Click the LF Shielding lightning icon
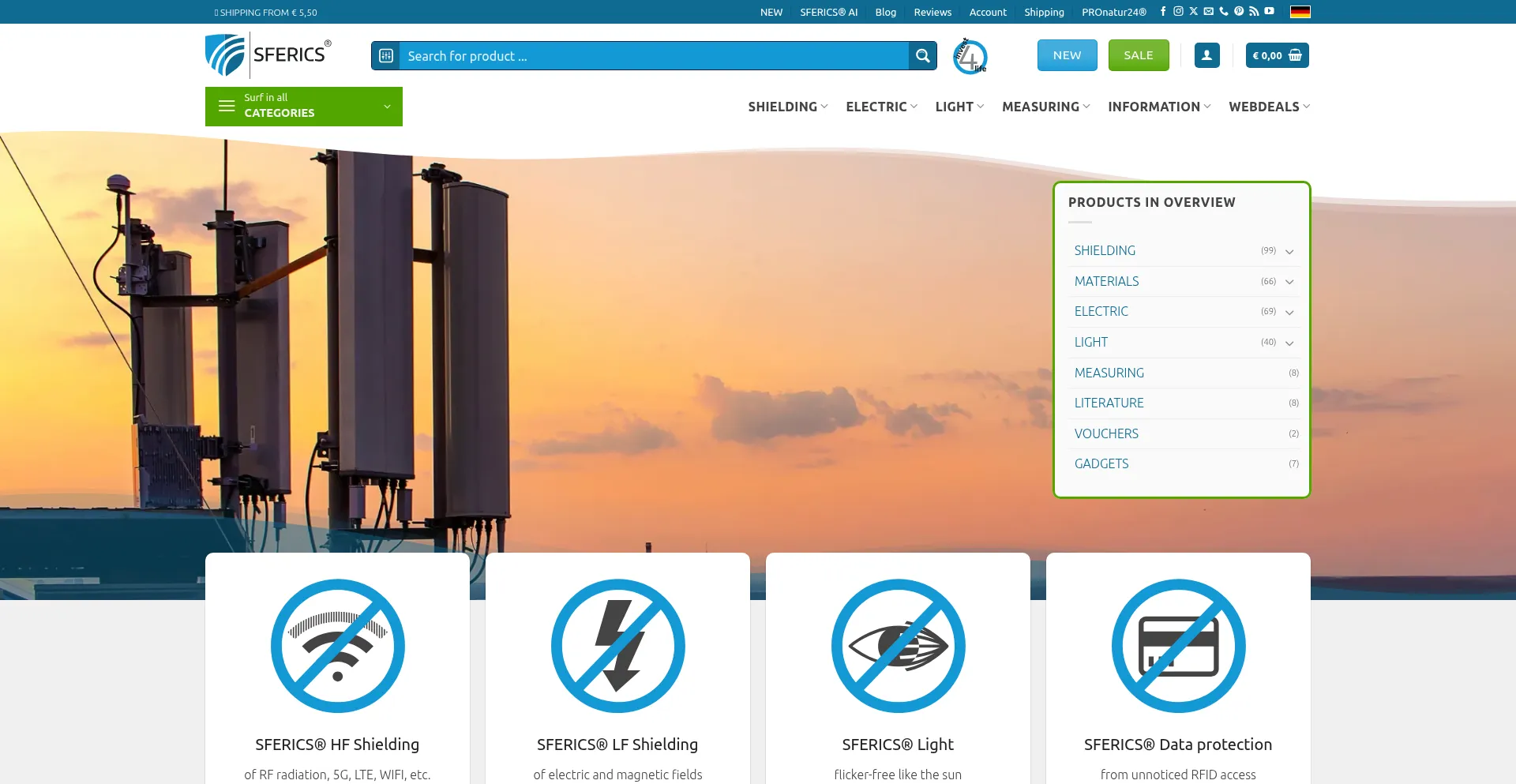1516x784 pixels. [618, 646]
